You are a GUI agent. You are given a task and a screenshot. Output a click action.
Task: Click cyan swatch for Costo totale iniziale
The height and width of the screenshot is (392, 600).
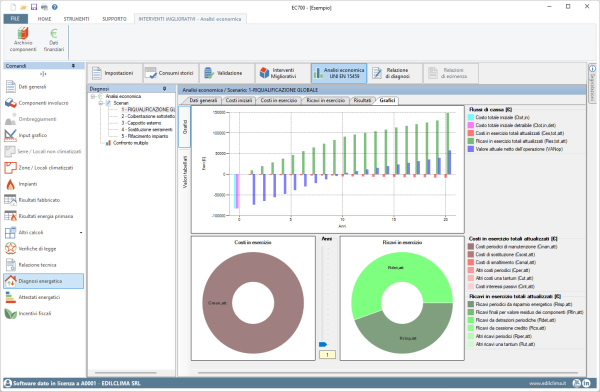(x=471, y=118)
